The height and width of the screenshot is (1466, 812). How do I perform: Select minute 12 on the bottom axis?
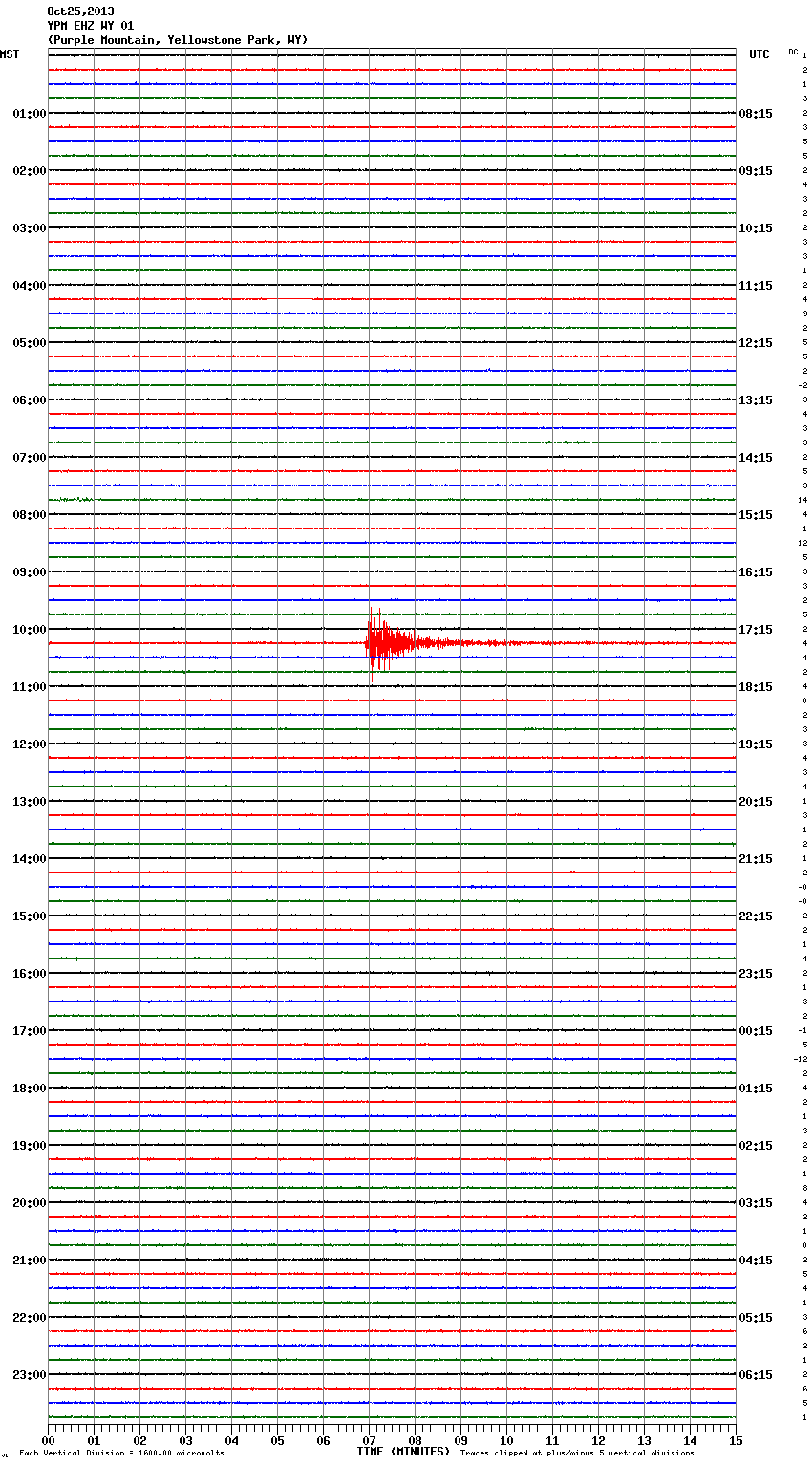pyautogui.click(x=598, y=1440)
